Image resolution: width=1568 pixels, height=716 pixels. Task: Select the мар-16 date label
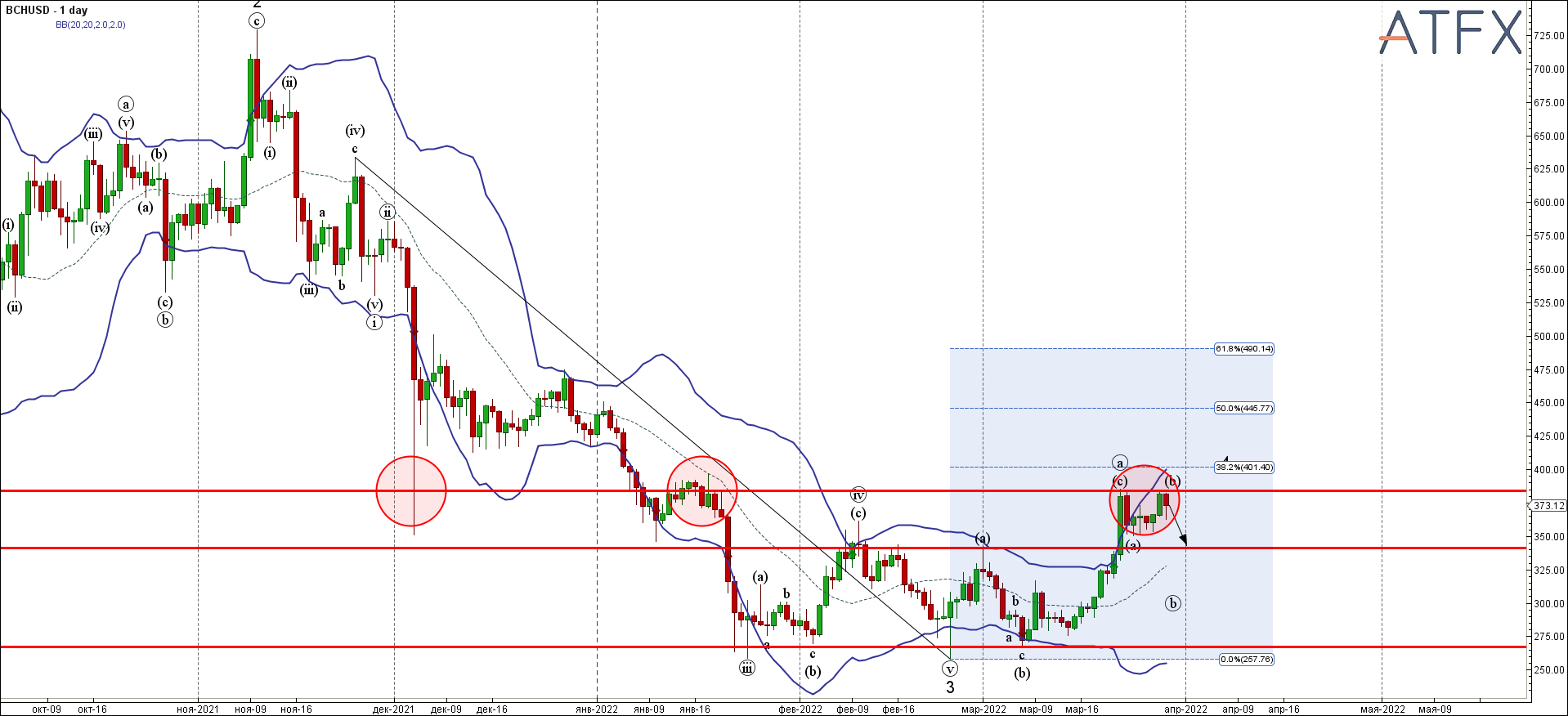pyautogui.click(x=1082, y=709)
